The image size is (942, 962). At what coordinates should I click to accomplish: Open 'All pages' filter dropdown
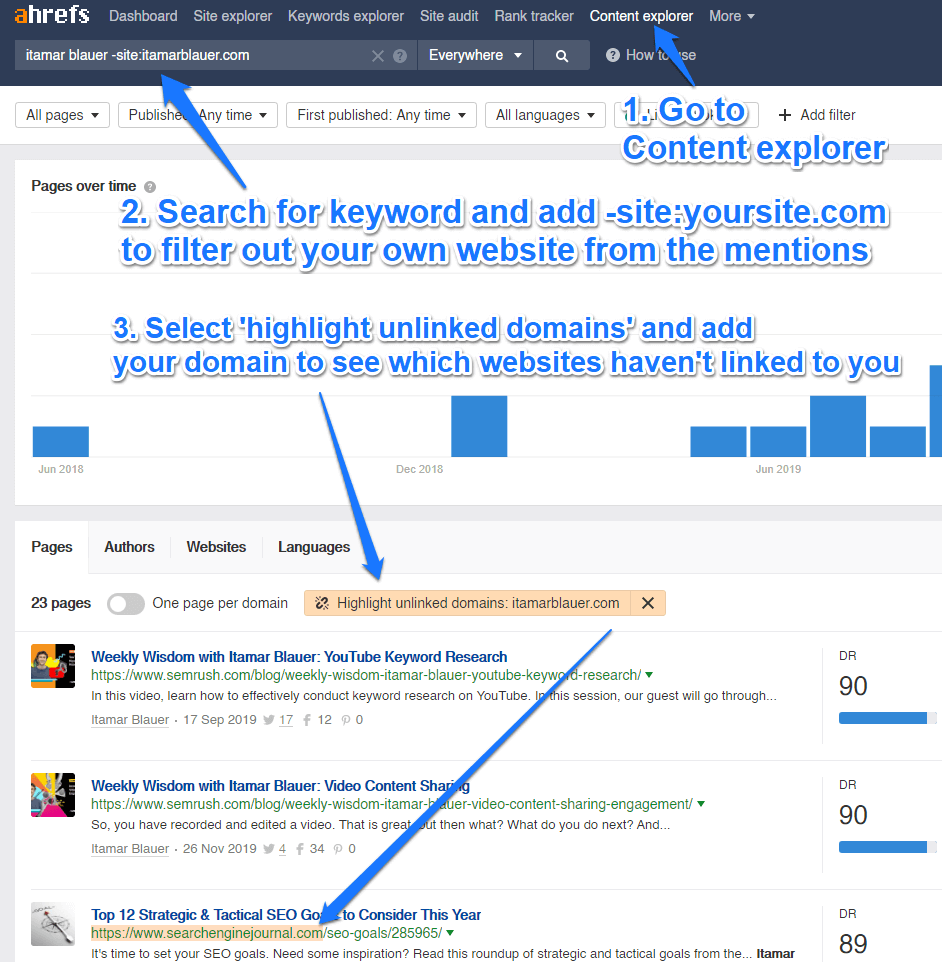pyautogui.click(x=62, y=115)
